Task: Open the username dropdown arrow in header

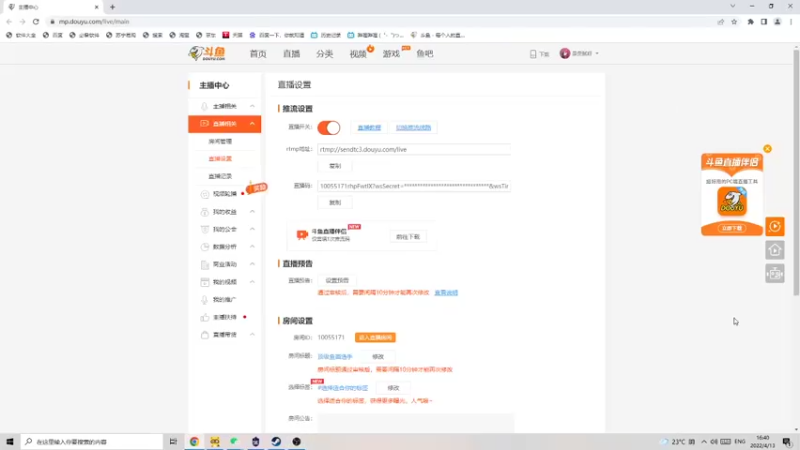Action: point(597,54)
